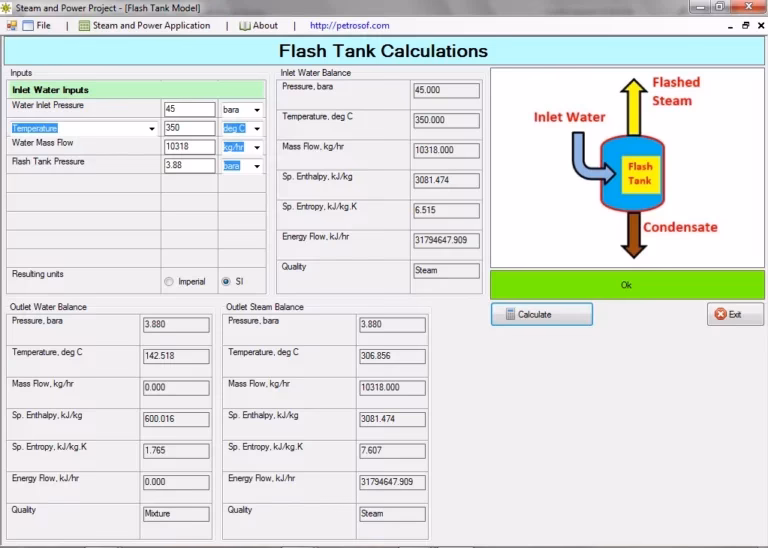Open the kg/hr mass flow unit dropdown
This screenshot has width=768, height=548.
click(x=257, y=147)
